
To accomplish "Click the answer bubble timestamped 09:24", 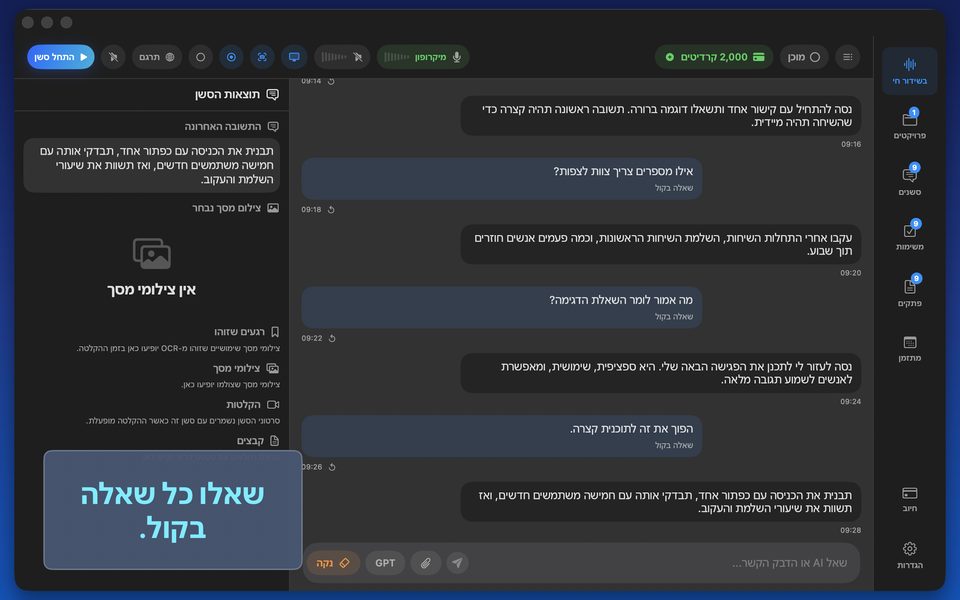I will [x=661, y=373].
